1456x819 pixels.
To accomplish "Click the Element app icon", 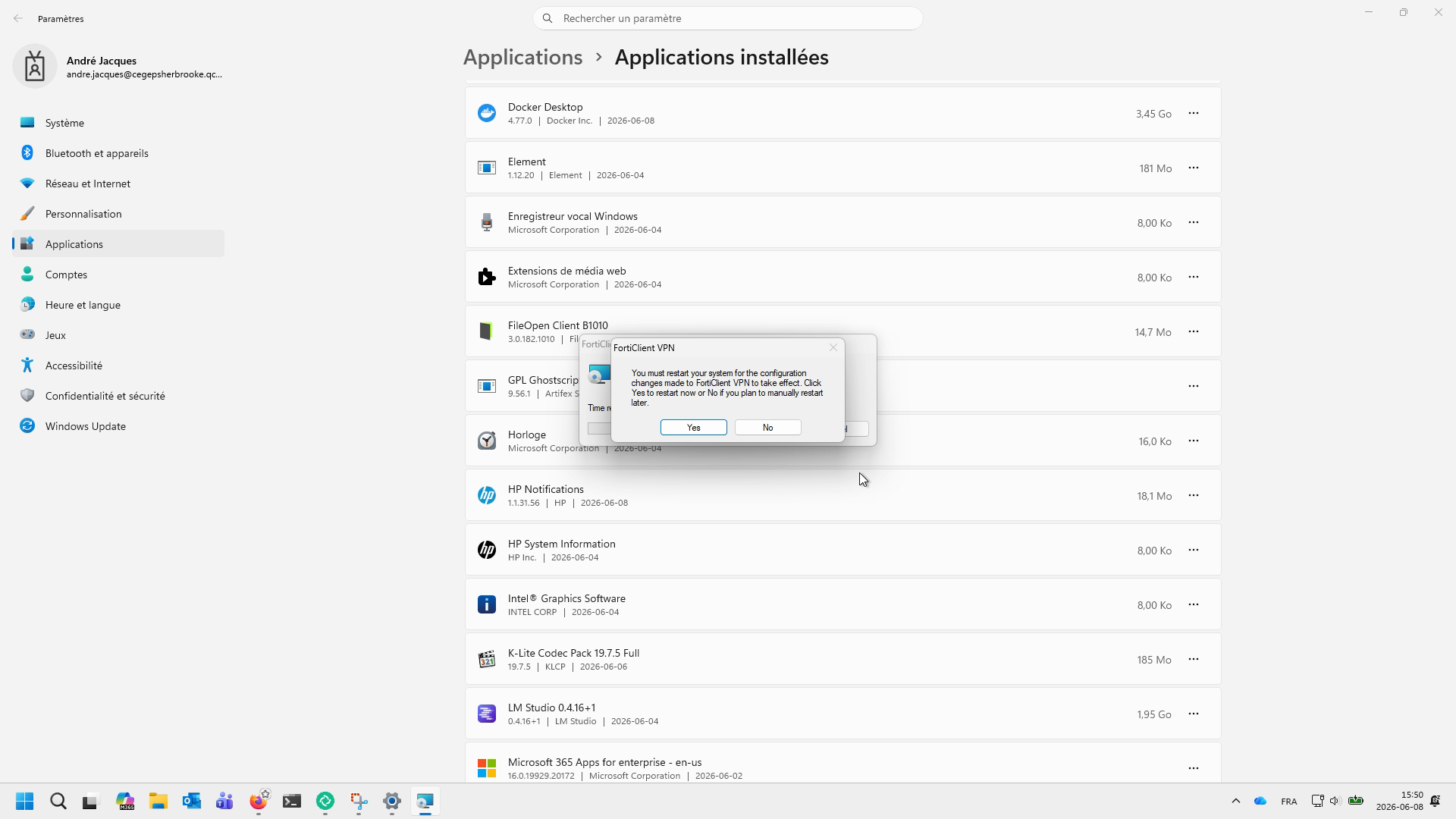I will click(487, 168).
